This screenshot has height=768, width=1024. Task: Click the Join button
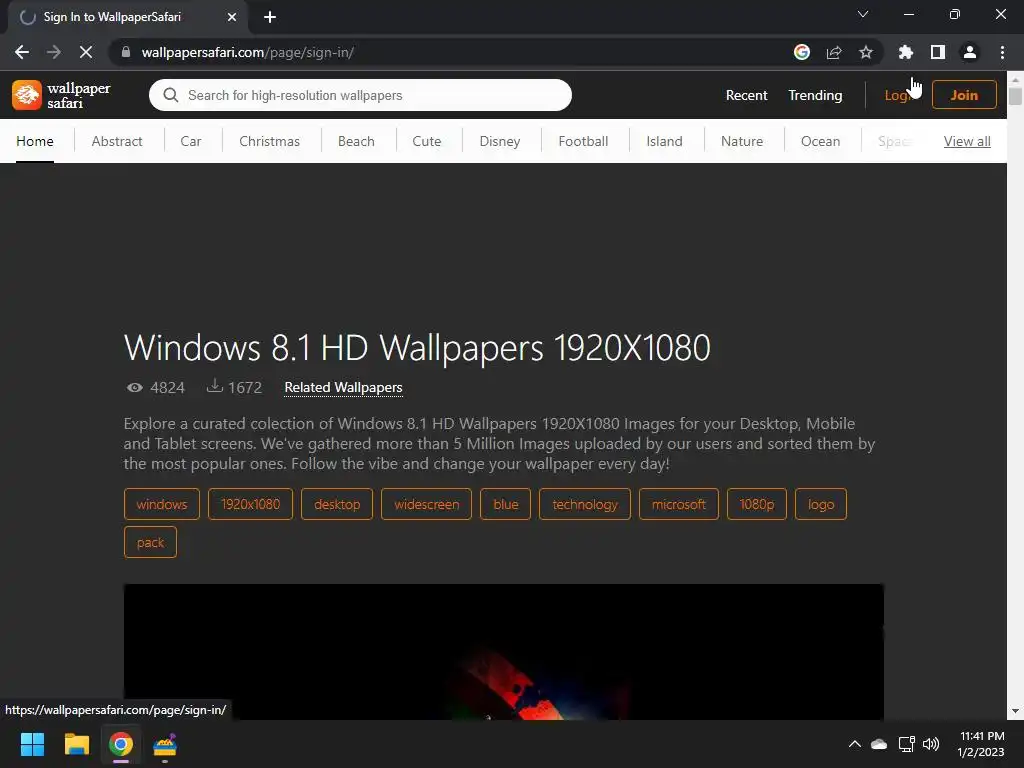(964, 95)
